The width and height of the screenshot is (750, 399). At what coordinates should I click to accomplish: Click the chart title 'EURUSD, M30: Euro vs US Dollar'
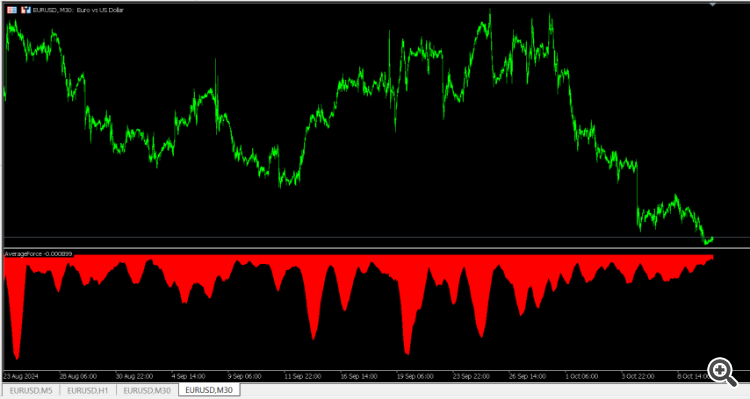click(x=78, y=10)
